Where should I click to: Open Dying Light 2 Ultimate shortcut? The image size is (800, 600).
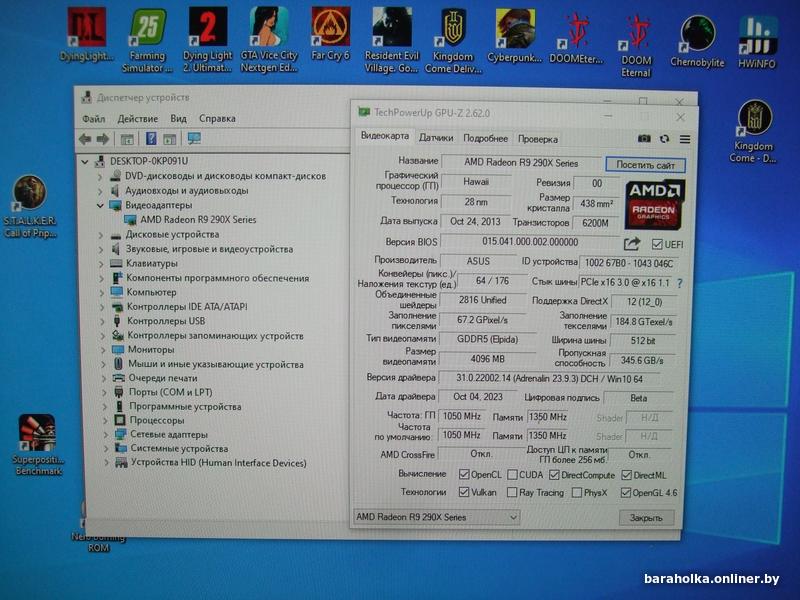(208, 40)
